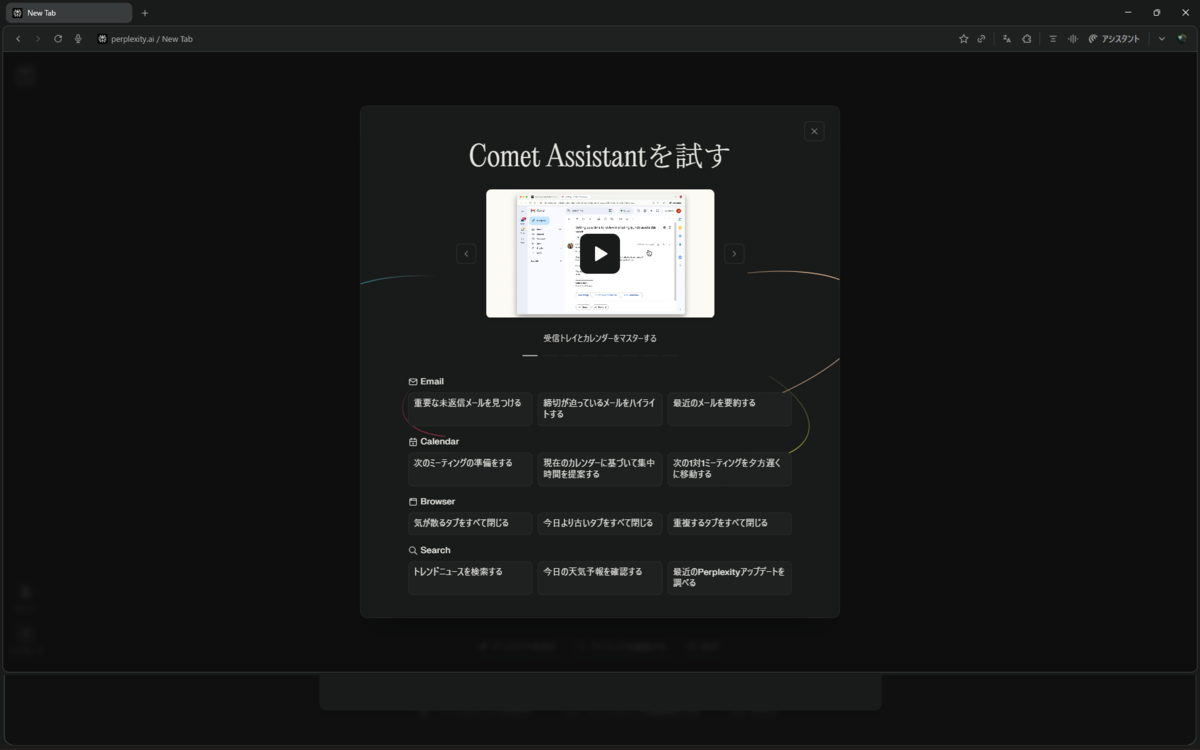1200x750 pixels.
Task: Click the copy link icon in the toolbar
Action: point(980,38)
